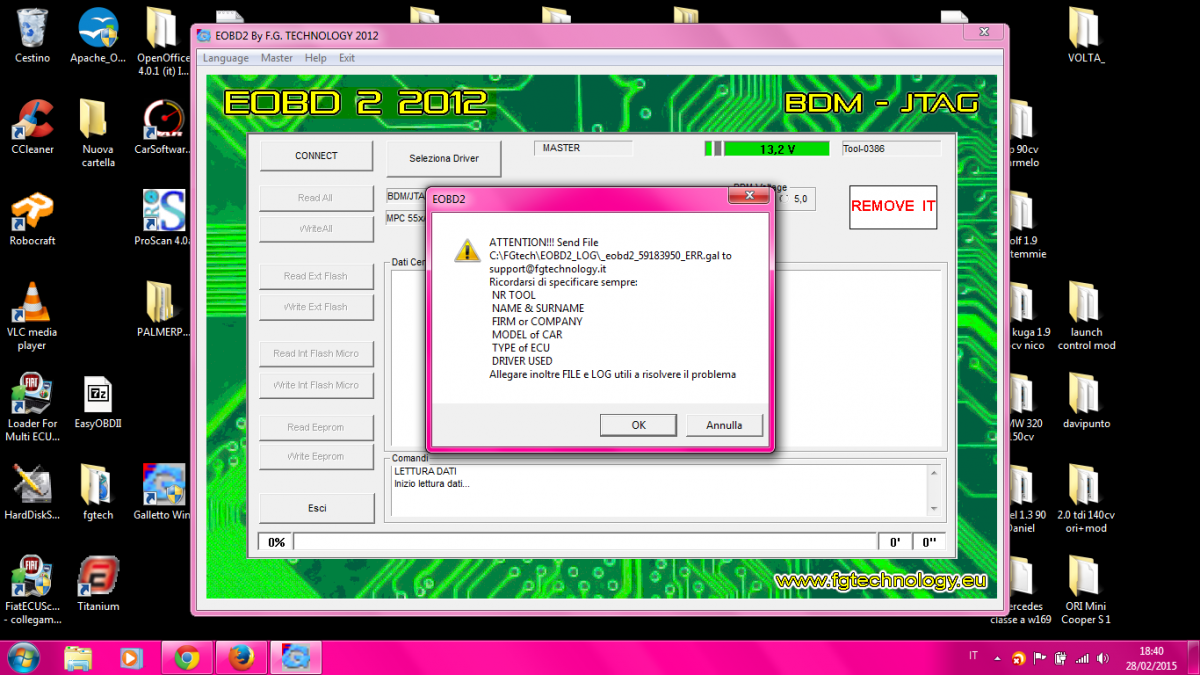Open the Action Center flag icon
1200x675 pixels.
[x=1039, y=659]
